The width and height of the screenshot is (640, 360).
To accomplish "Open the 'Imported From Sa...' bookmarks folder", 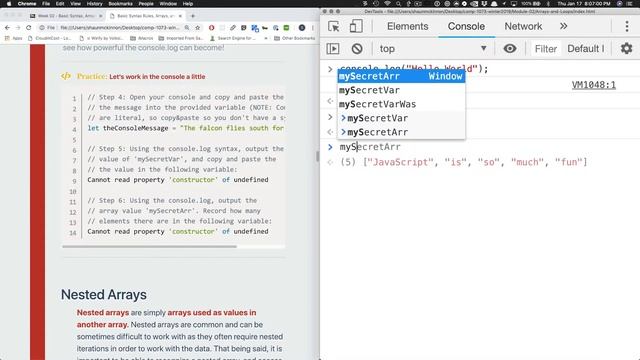I will [180, 38].
